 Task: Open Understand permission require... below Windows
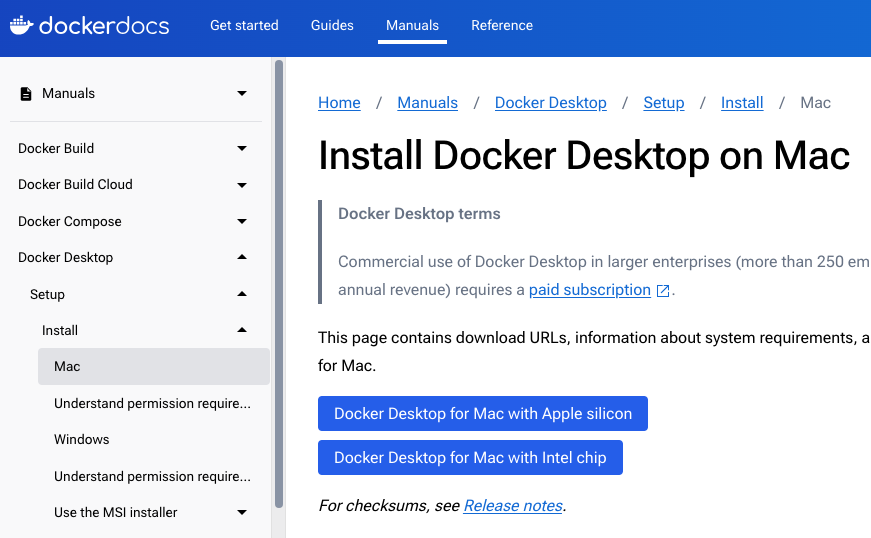152,477
